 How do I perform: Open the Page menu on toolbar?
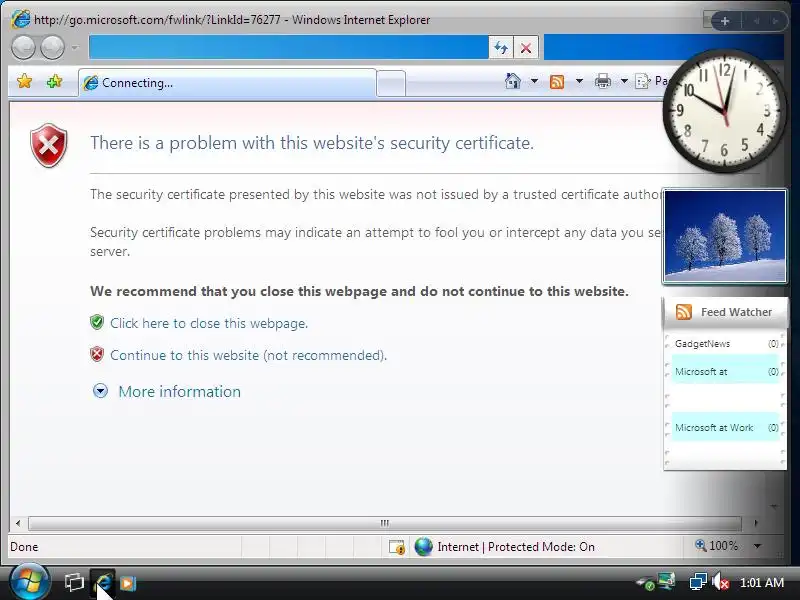(x=651, y=81)
